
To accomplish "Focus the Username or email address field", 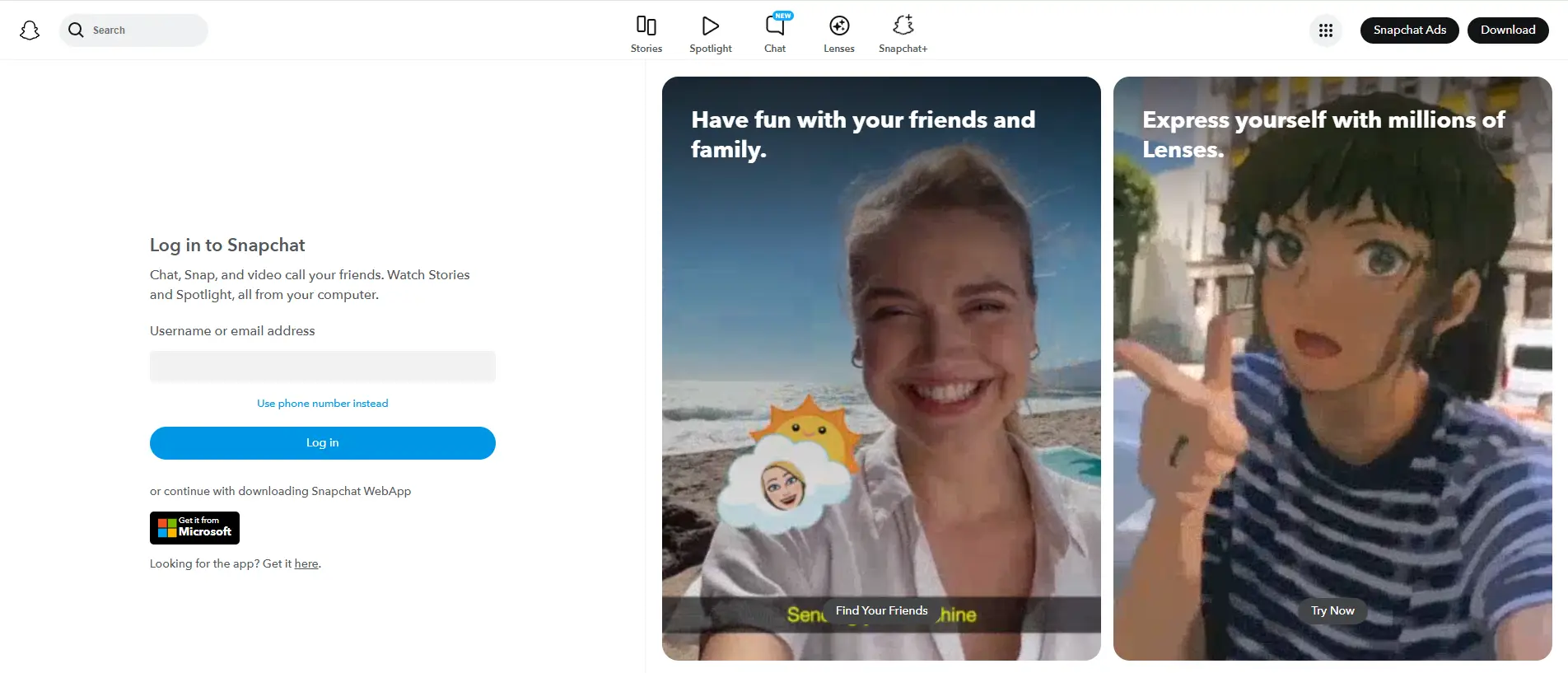I will click(322, 367).
